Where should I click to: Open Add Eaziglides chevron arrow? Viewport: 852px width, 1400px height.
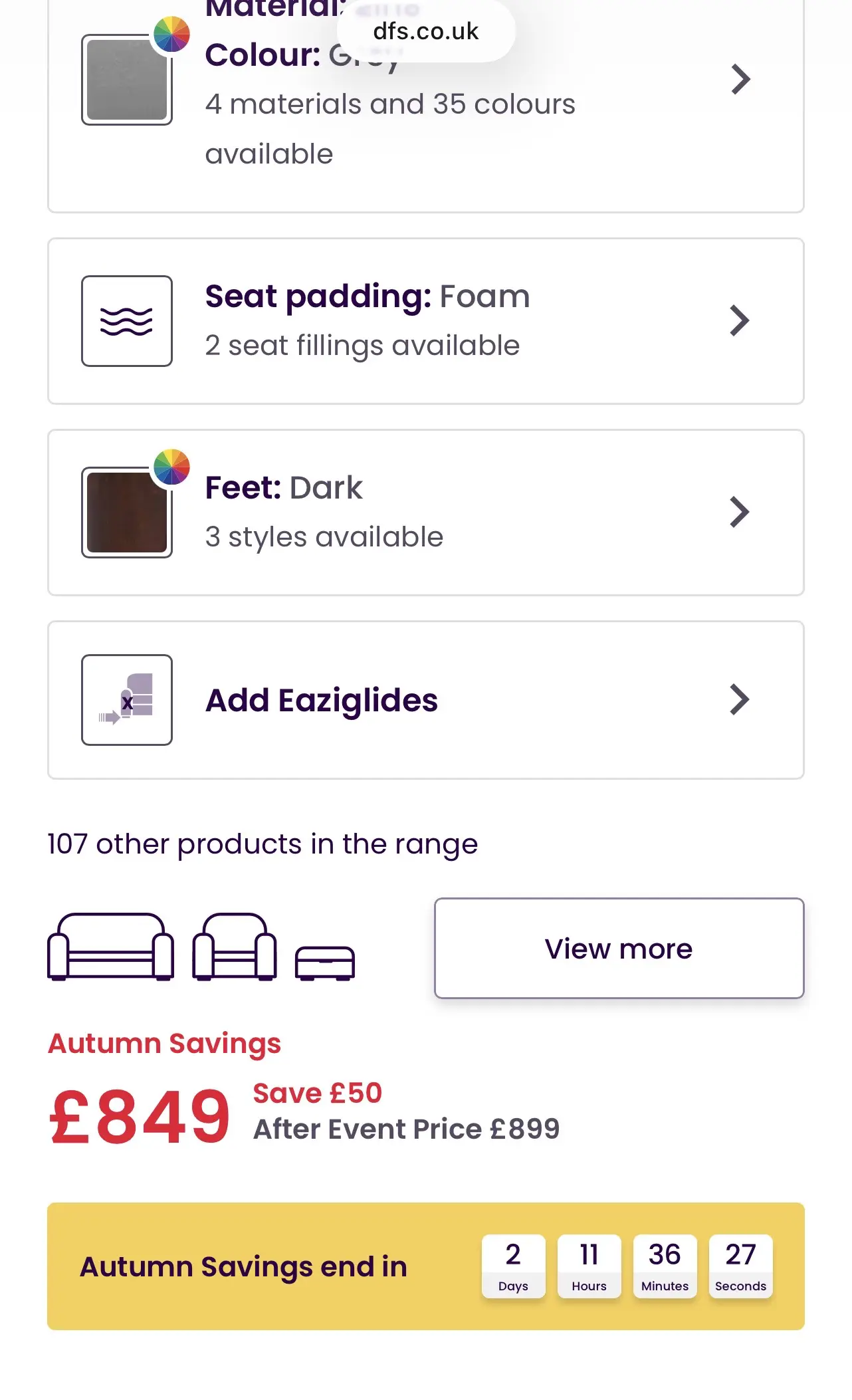tap(739, 700)
